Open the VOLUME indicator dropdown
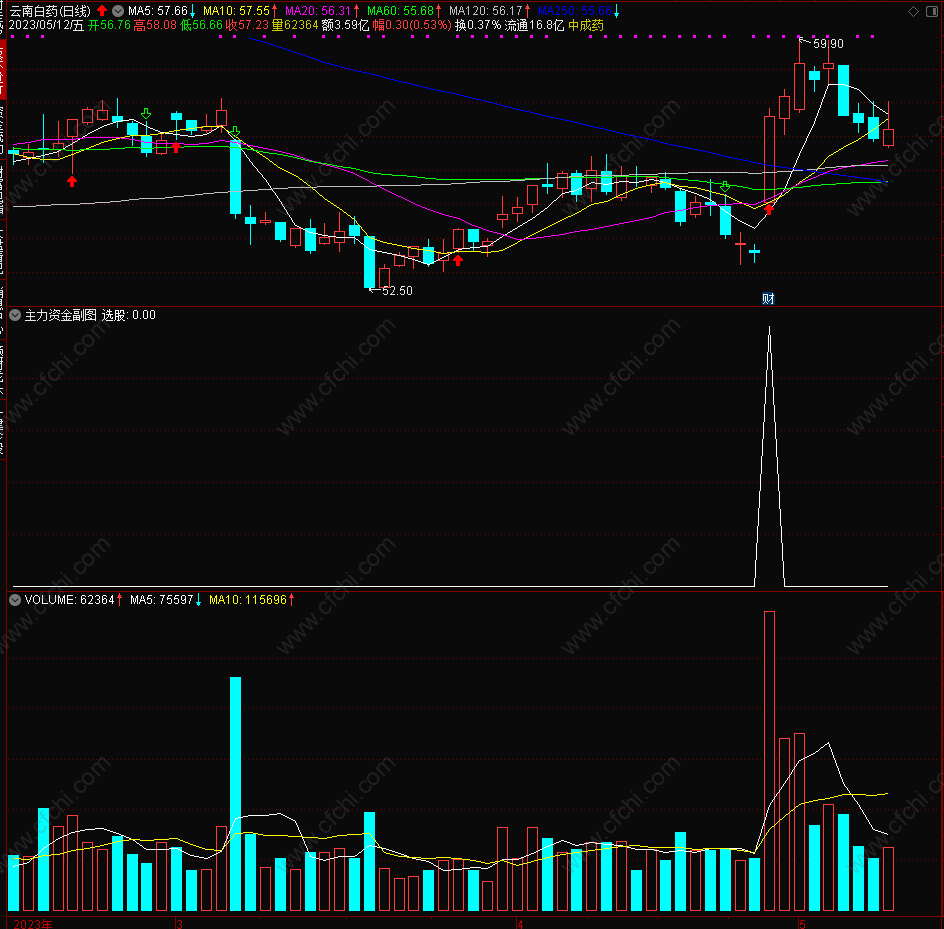Screen dimensions: 944x929 click(x=15, y=600)
